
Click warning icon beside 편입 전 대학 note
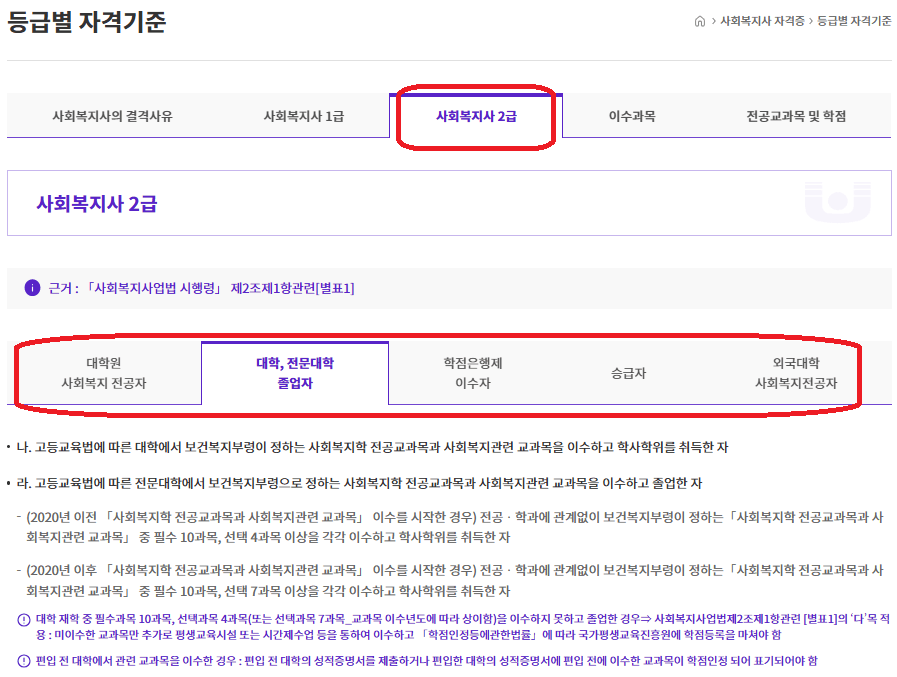pyautogui.click(x=23, y=662)
